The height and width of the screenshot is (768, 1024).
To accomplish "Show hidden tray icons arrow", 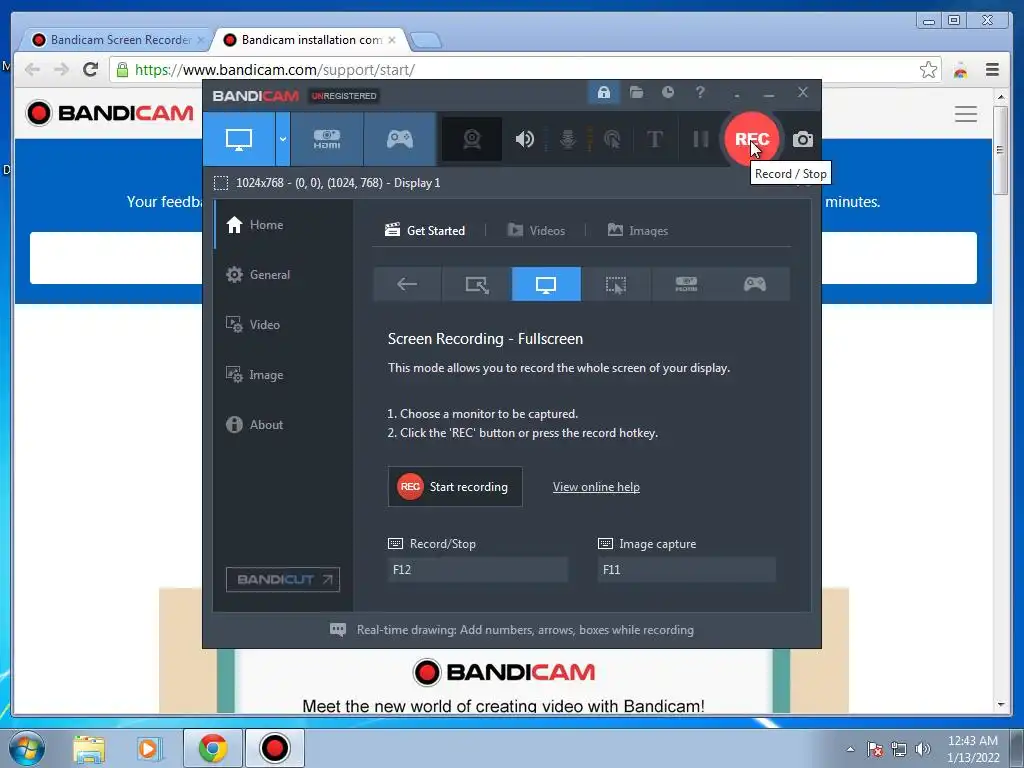I will click(x=850, y=749).
